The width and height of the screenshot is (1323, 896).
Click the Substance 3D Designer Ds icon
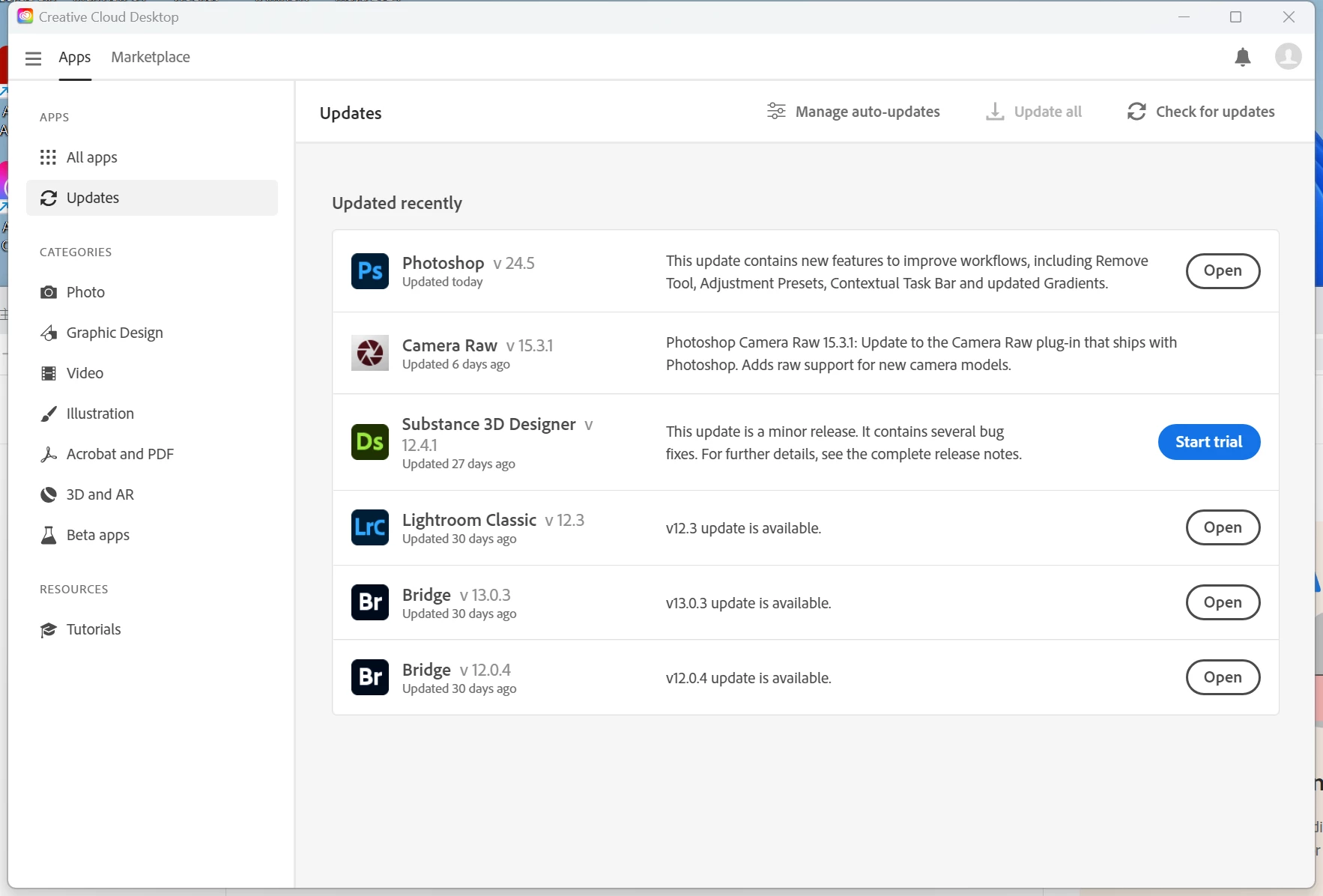click(x=370, y=442)
